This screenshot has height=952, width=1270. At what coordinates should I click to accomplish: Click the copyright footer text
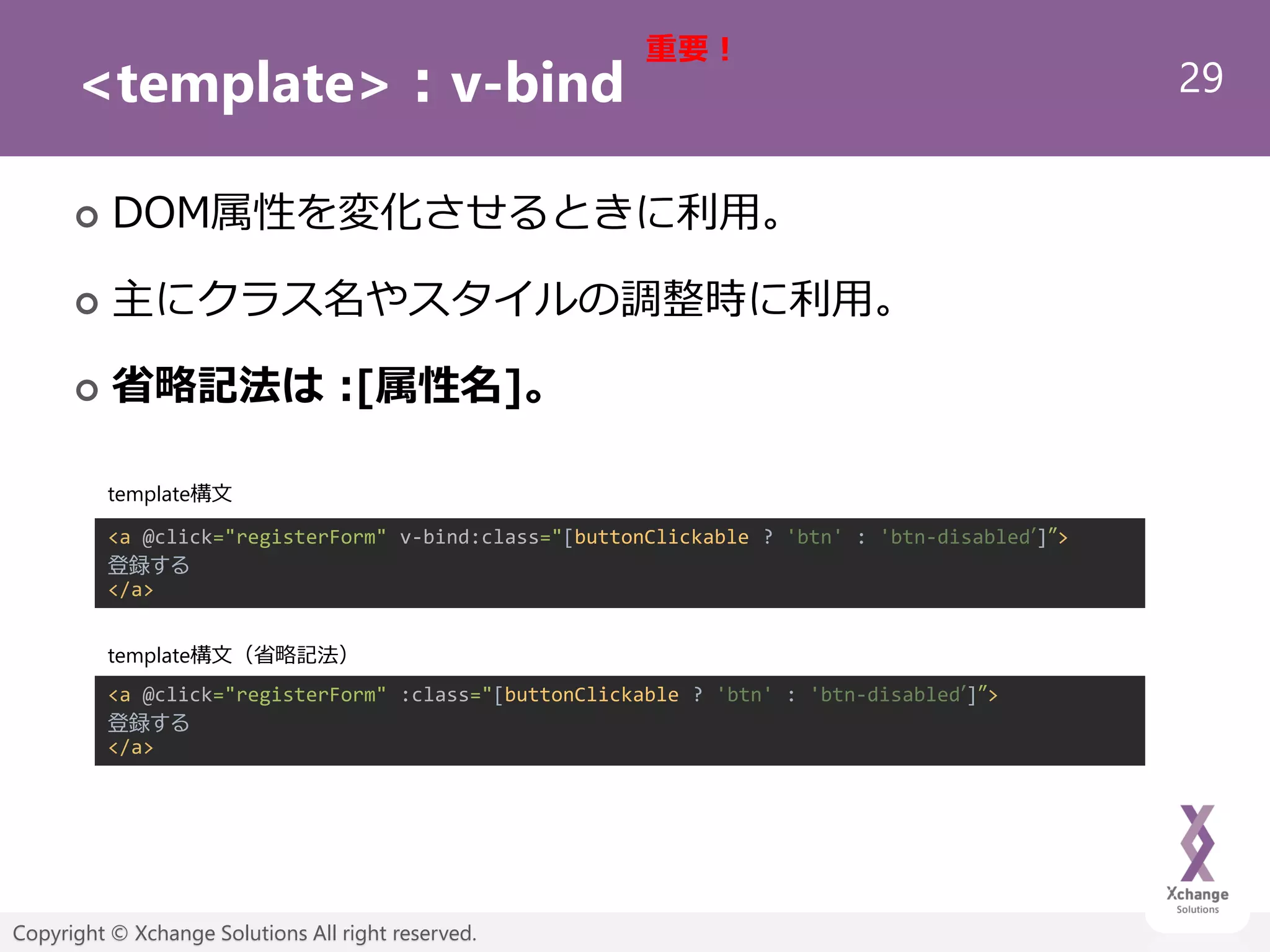point(244,933)
